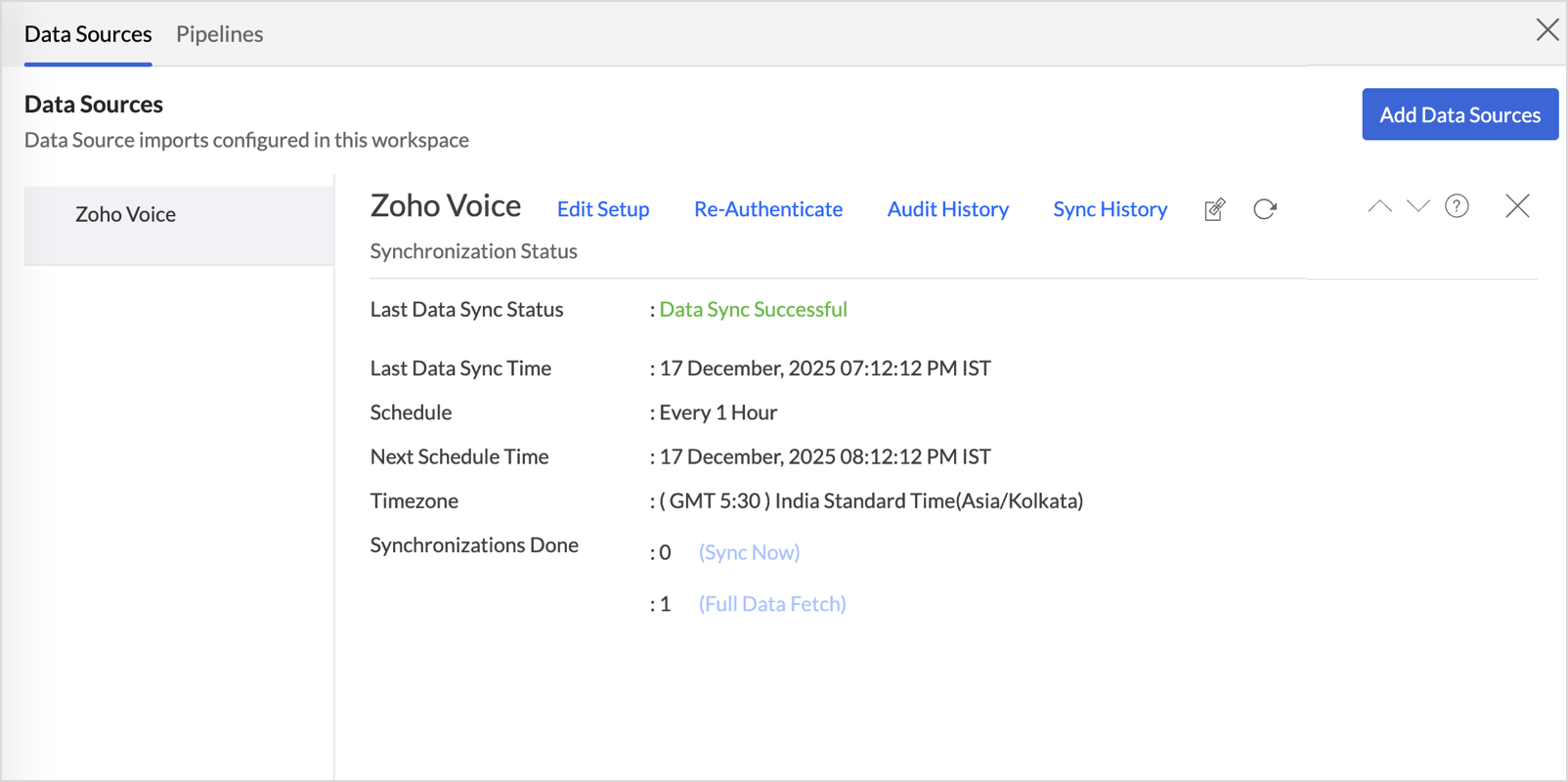This screenshot has width=1568, height=782.
Task: Click the Data Sync Successful status text
Action: 753,310
